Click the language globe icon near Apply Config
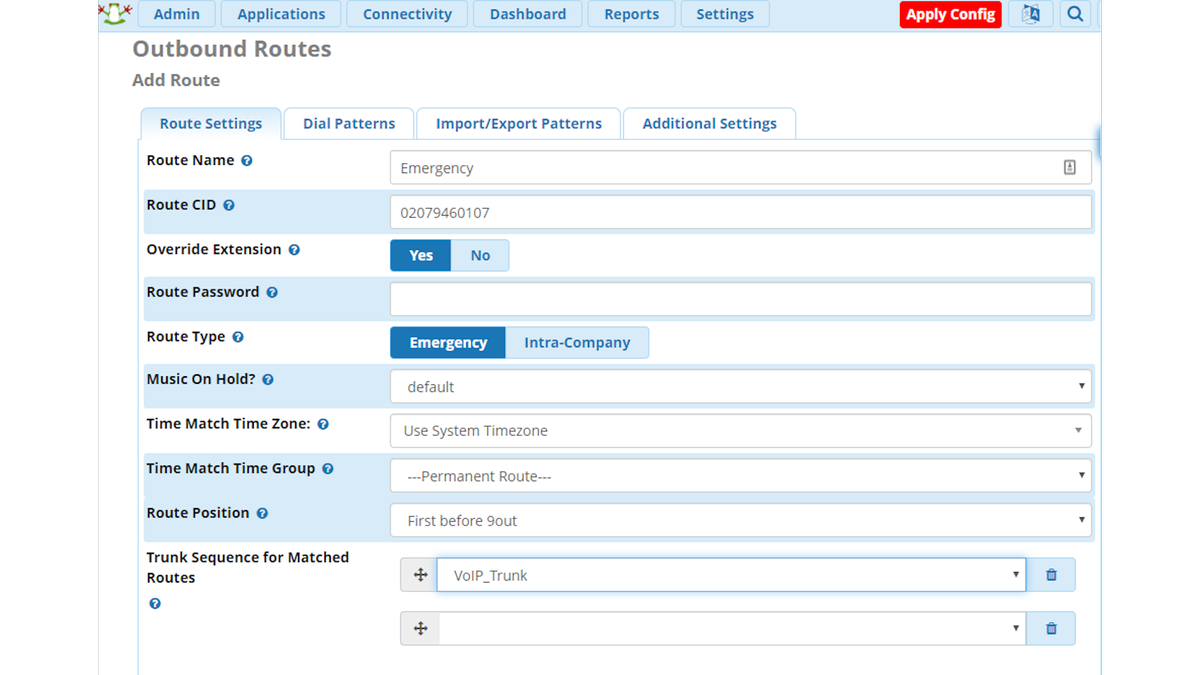 (1031, 14)
